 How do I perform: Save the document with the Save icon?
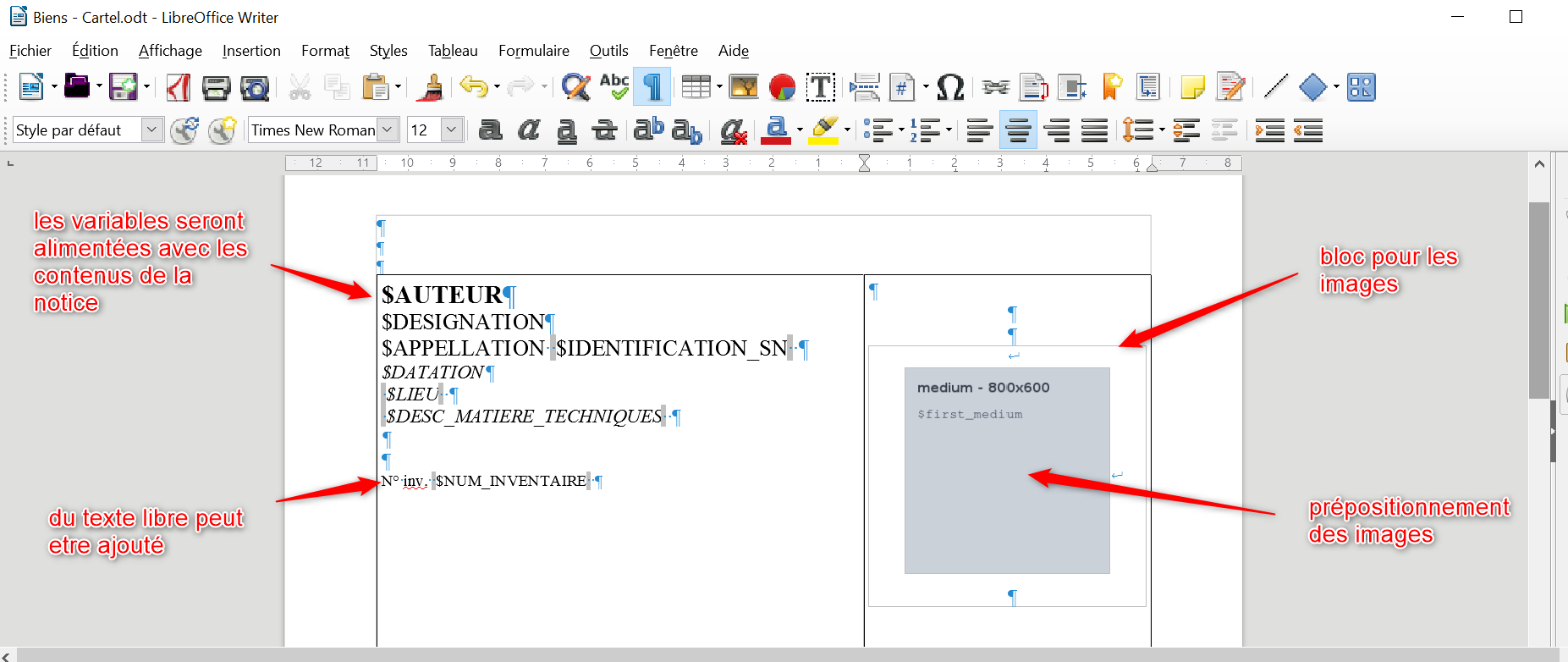coord(124,86)
